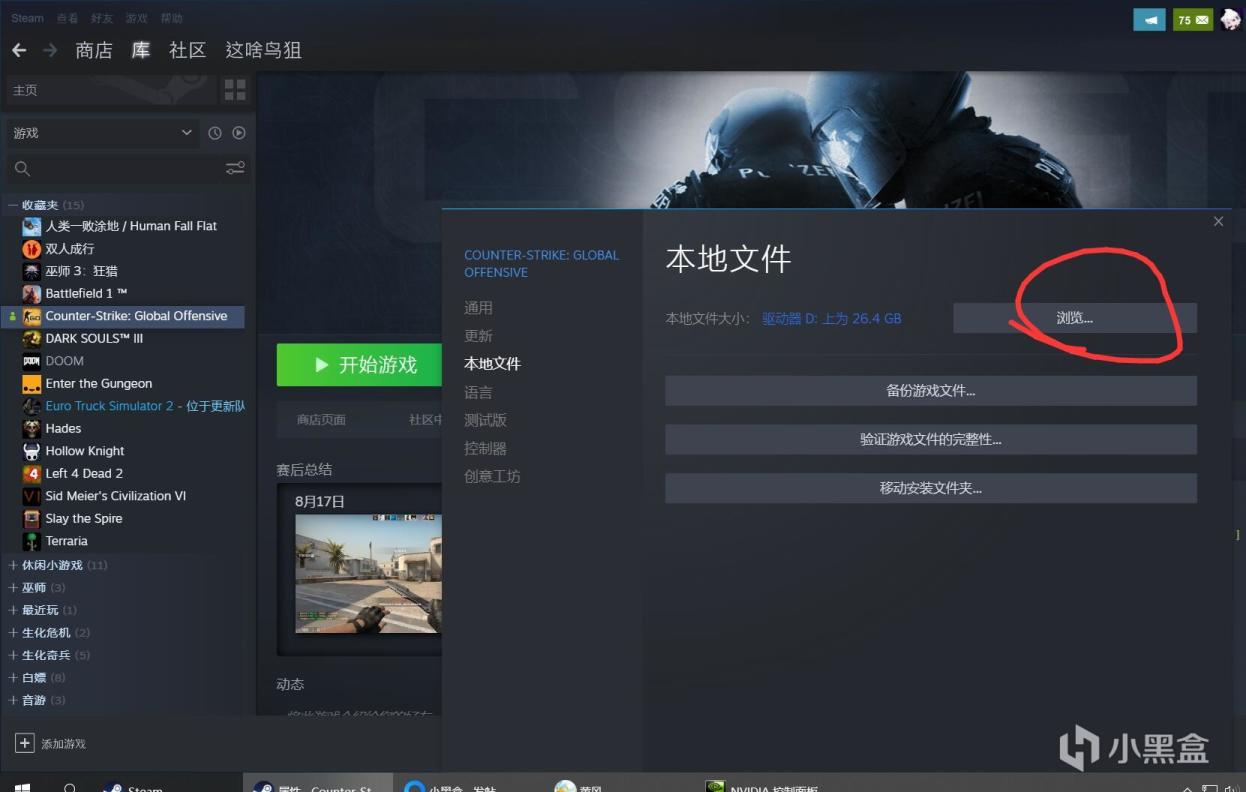Open the user avatar profile menu
The width and height of the screenshot is (1246, 792).
1230,19
